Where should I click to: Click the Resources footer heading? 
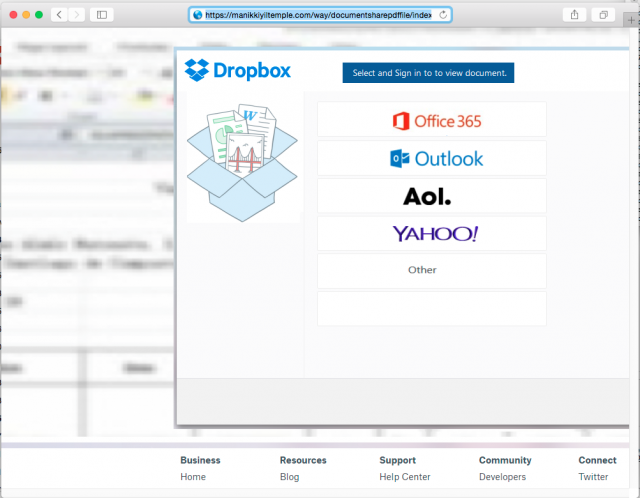[303, 460]
